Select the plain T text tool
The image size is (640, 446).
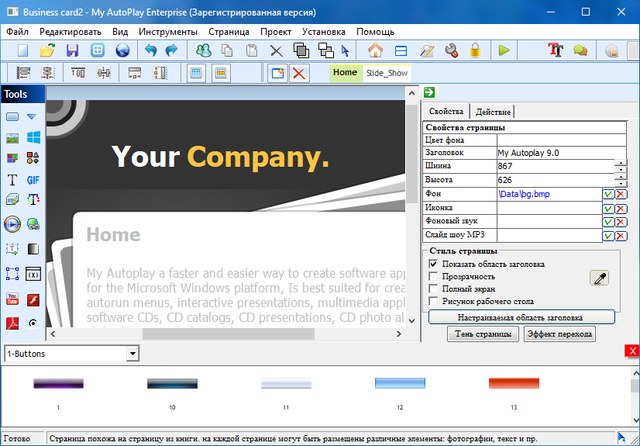[x=12, y=180]
